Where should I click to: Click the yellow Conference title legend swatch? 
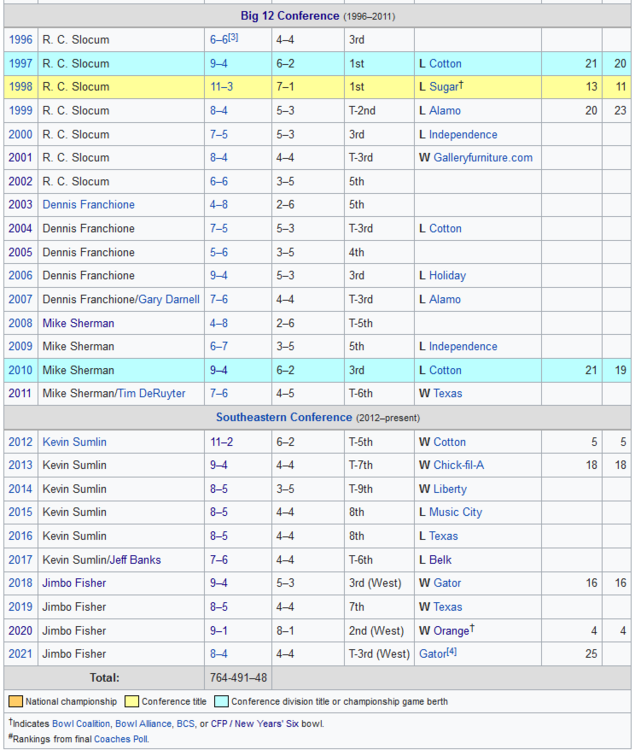coord(131,702)
